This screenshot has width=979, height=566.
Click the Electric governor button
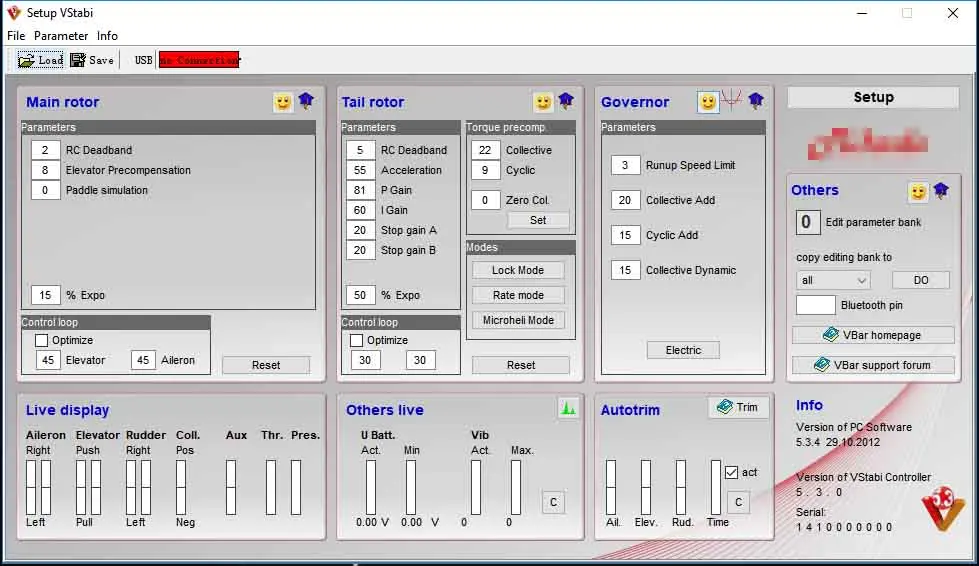tap(683, 350)
